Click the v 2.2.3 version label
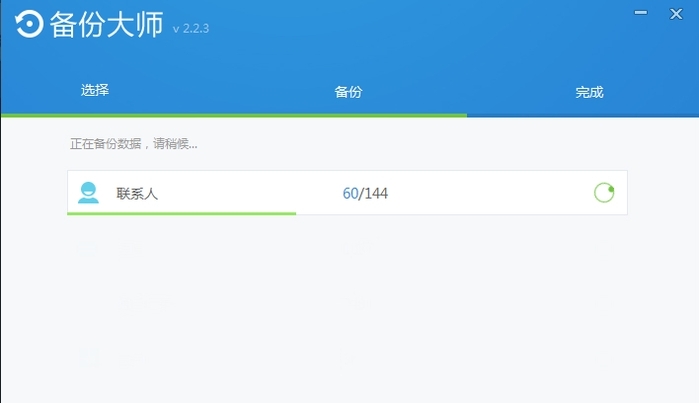Image resolution: width=699 pixels, height=403 pixels. [190, 29]
